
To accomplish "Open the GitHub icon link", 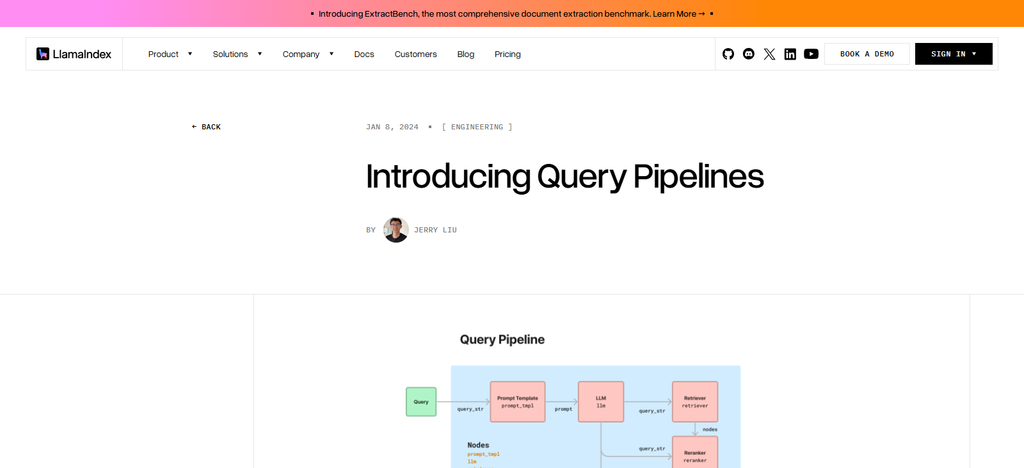I will (x=728, y=54).
